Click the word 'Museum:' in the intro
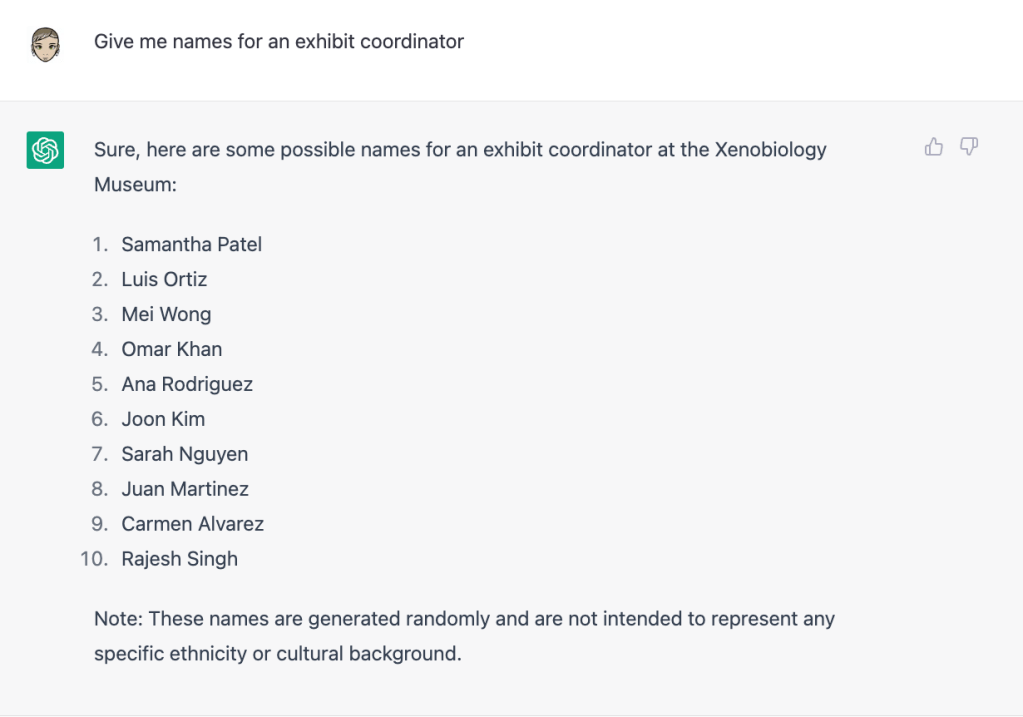1023x717 pixels. [134, 185]
